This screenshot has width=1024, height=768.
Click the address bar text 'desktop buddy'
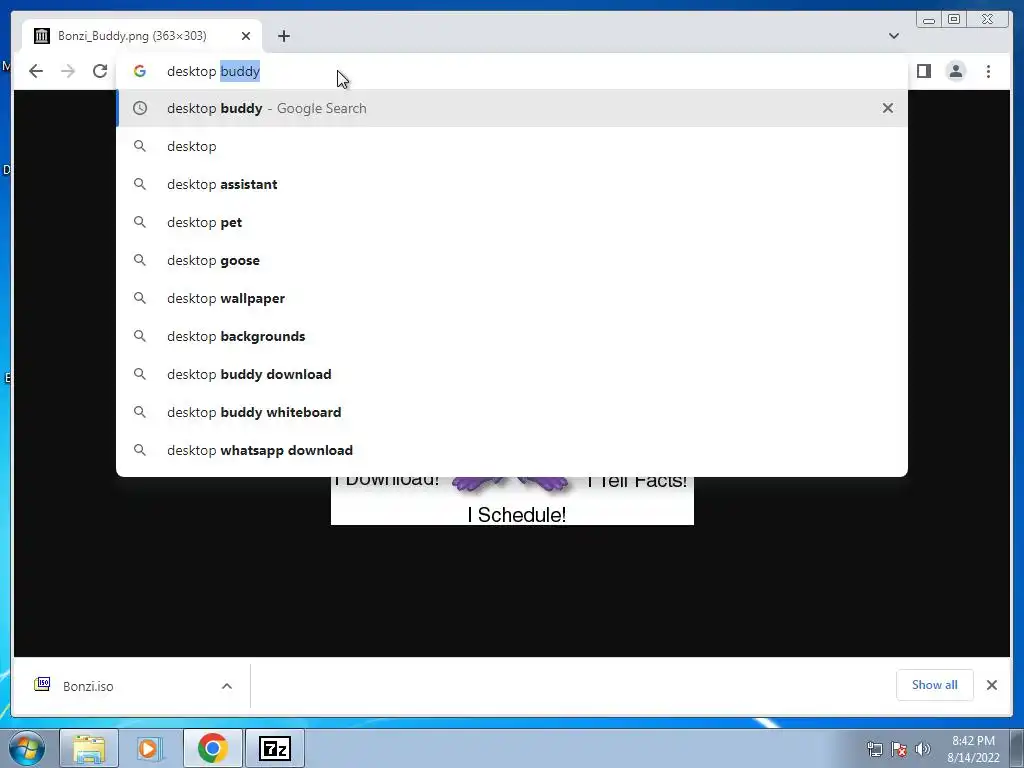pyautogui.click(x=214, y=71)
